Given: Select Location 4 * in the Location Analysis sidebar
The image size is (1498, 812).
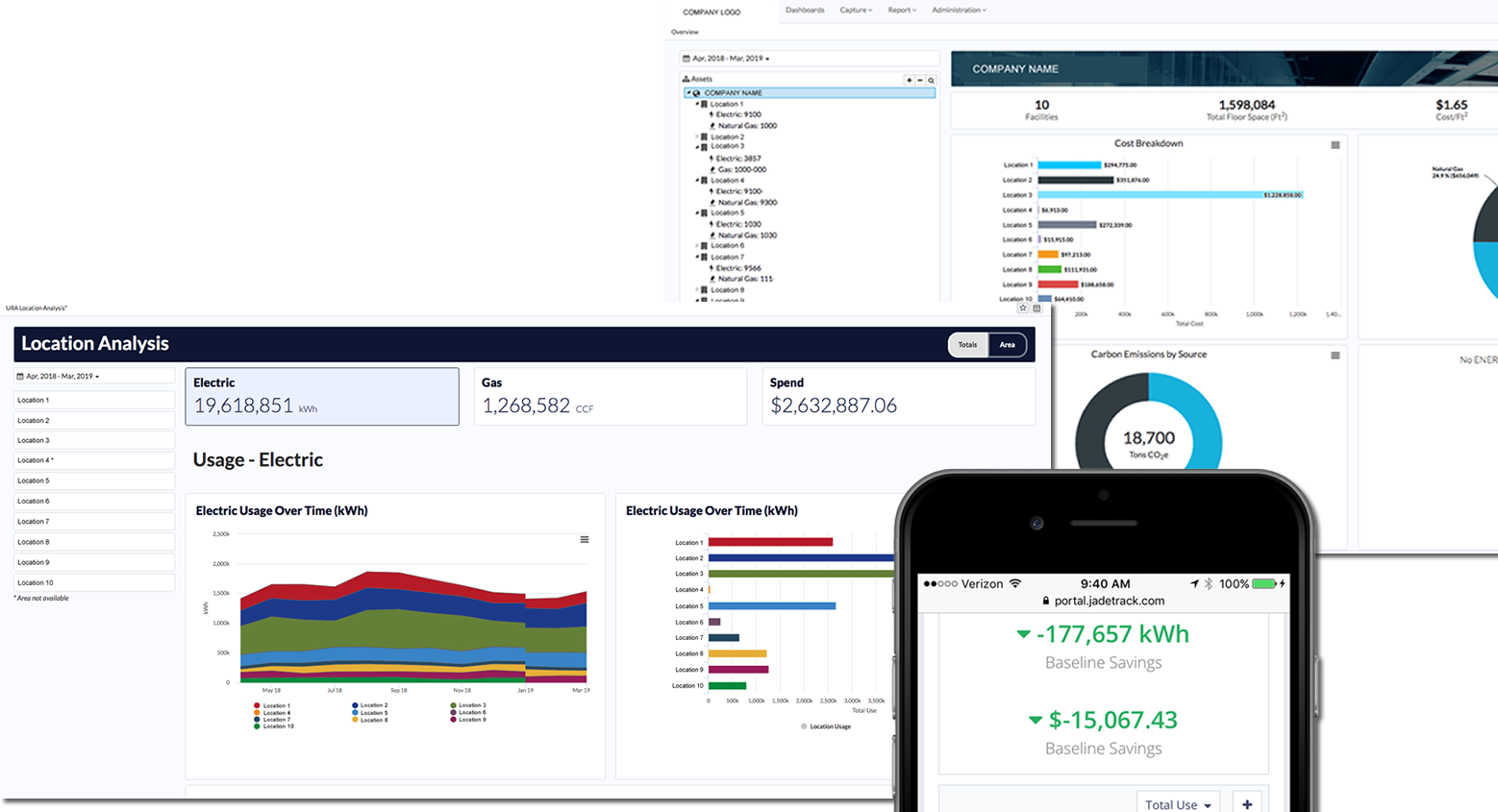Looking at the screenshot, I should 94,460.
